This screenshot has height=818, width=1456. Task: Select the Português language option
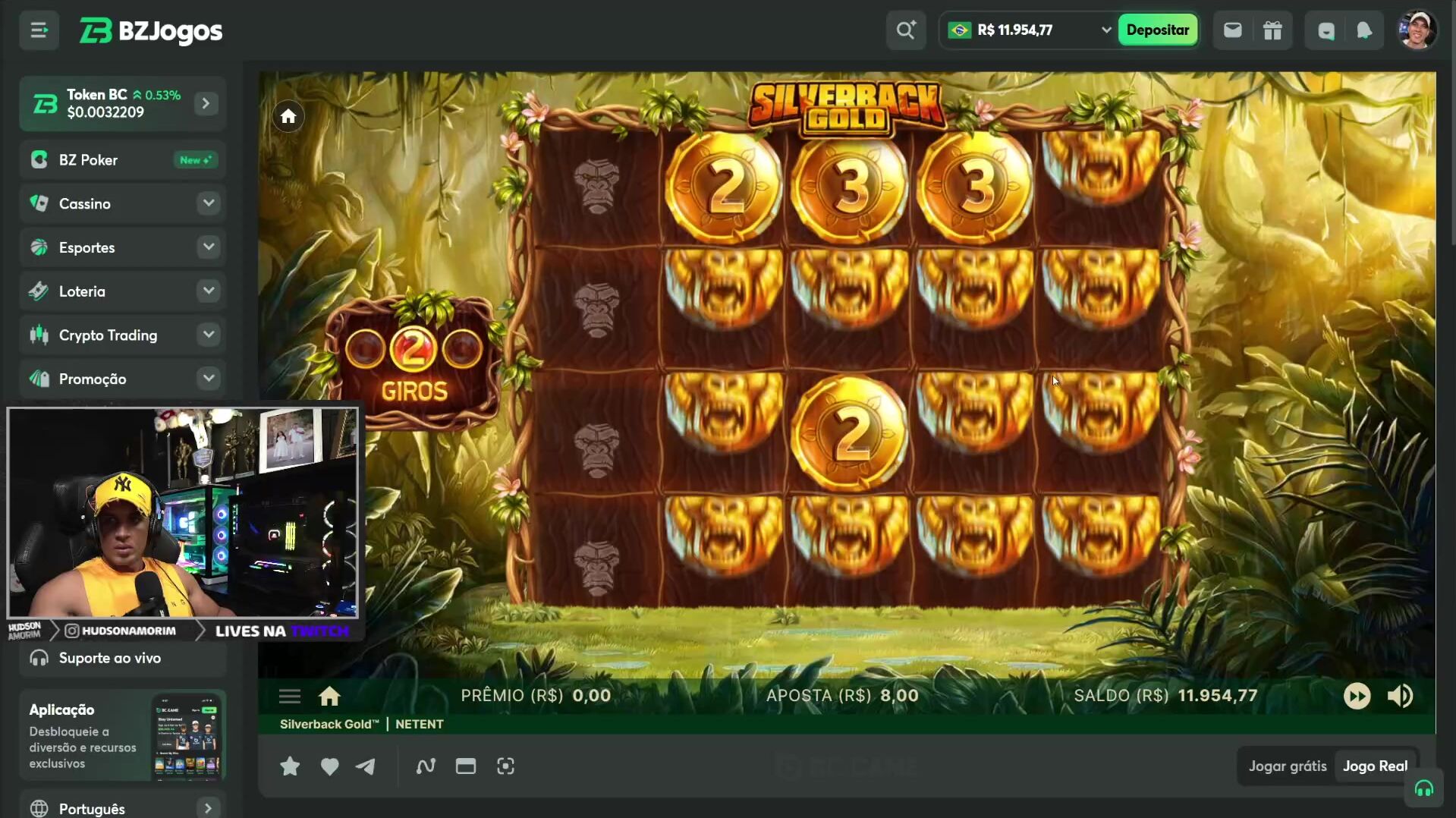click(x=92, y=809)
